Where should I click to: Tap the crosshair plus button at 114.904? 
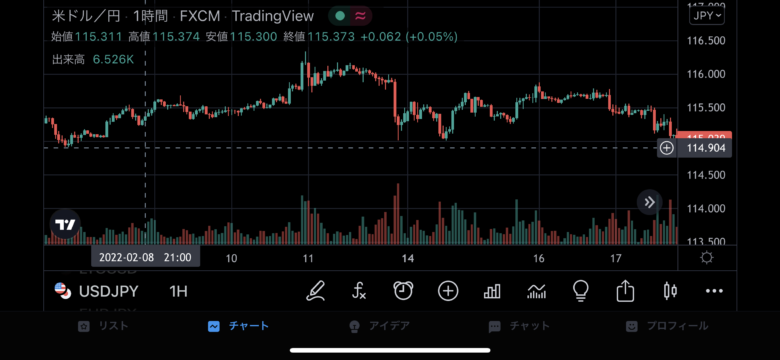[666, 148]
